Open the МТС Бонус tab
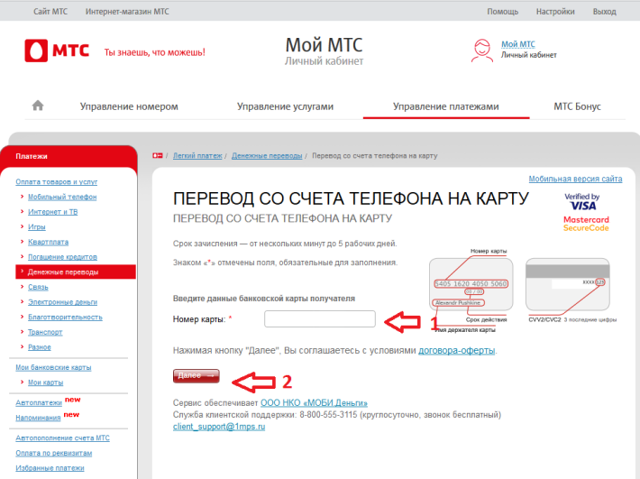The width and height of the screenshot is (640, 479). [577, 106]
